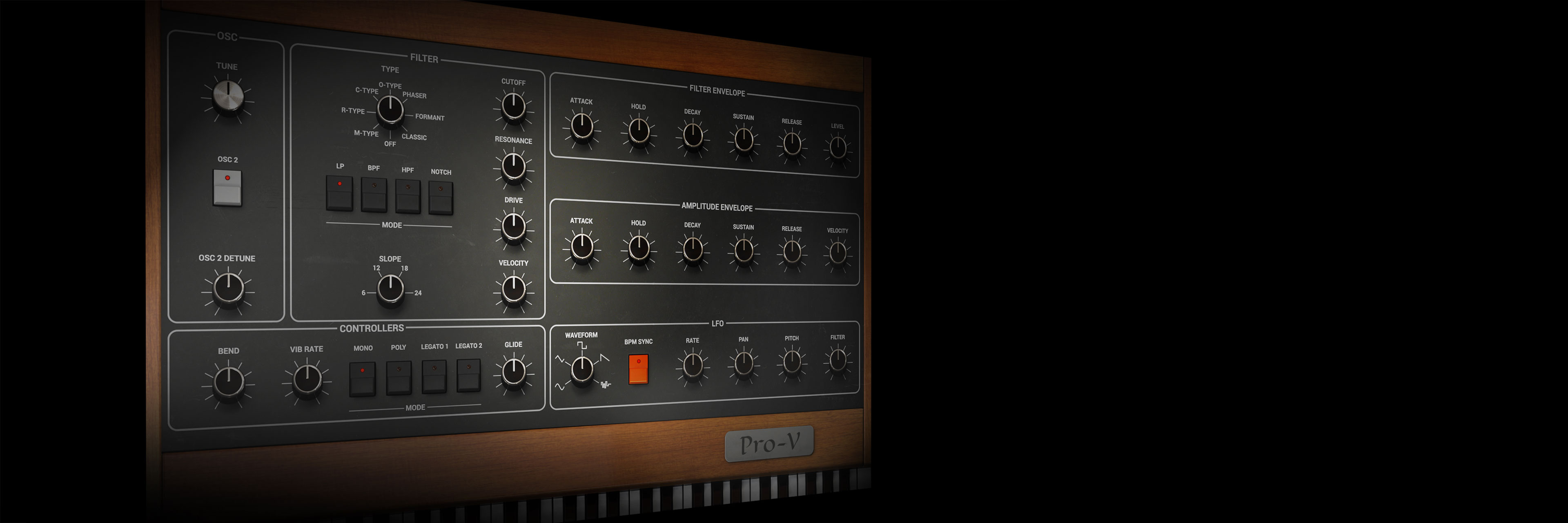Click the SLOPE selector knob
This screenshot has height=523, width=1568.
tap(390, 288)
